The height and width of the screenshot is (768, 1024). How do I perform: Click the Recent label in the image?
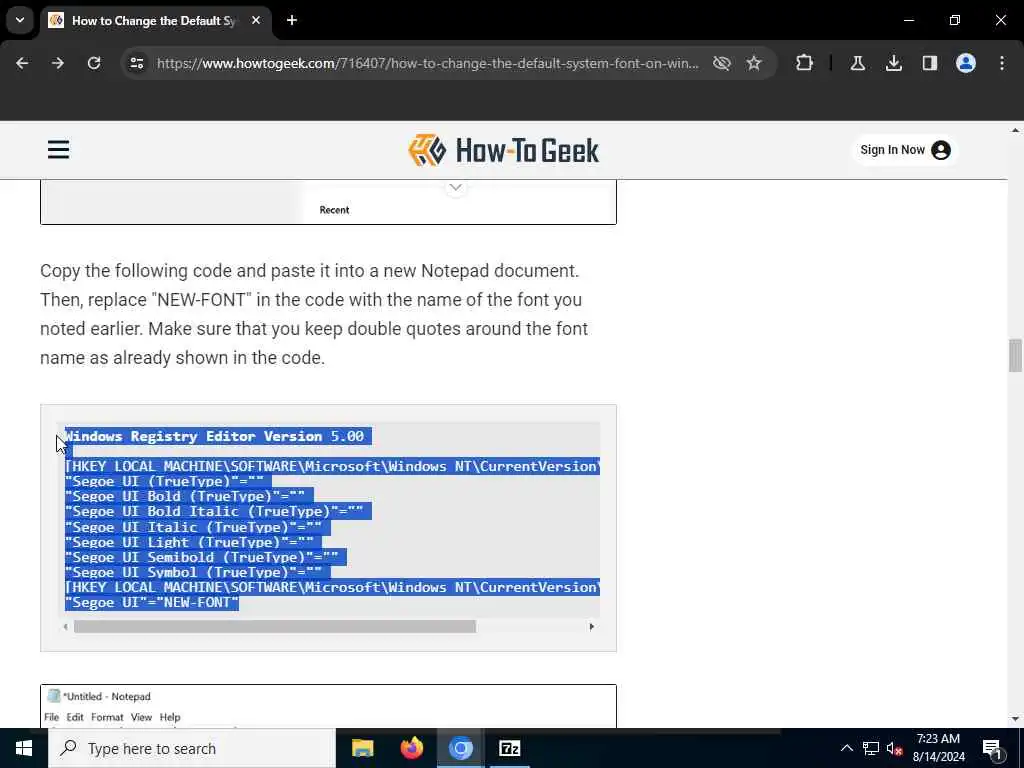point(334,210)
